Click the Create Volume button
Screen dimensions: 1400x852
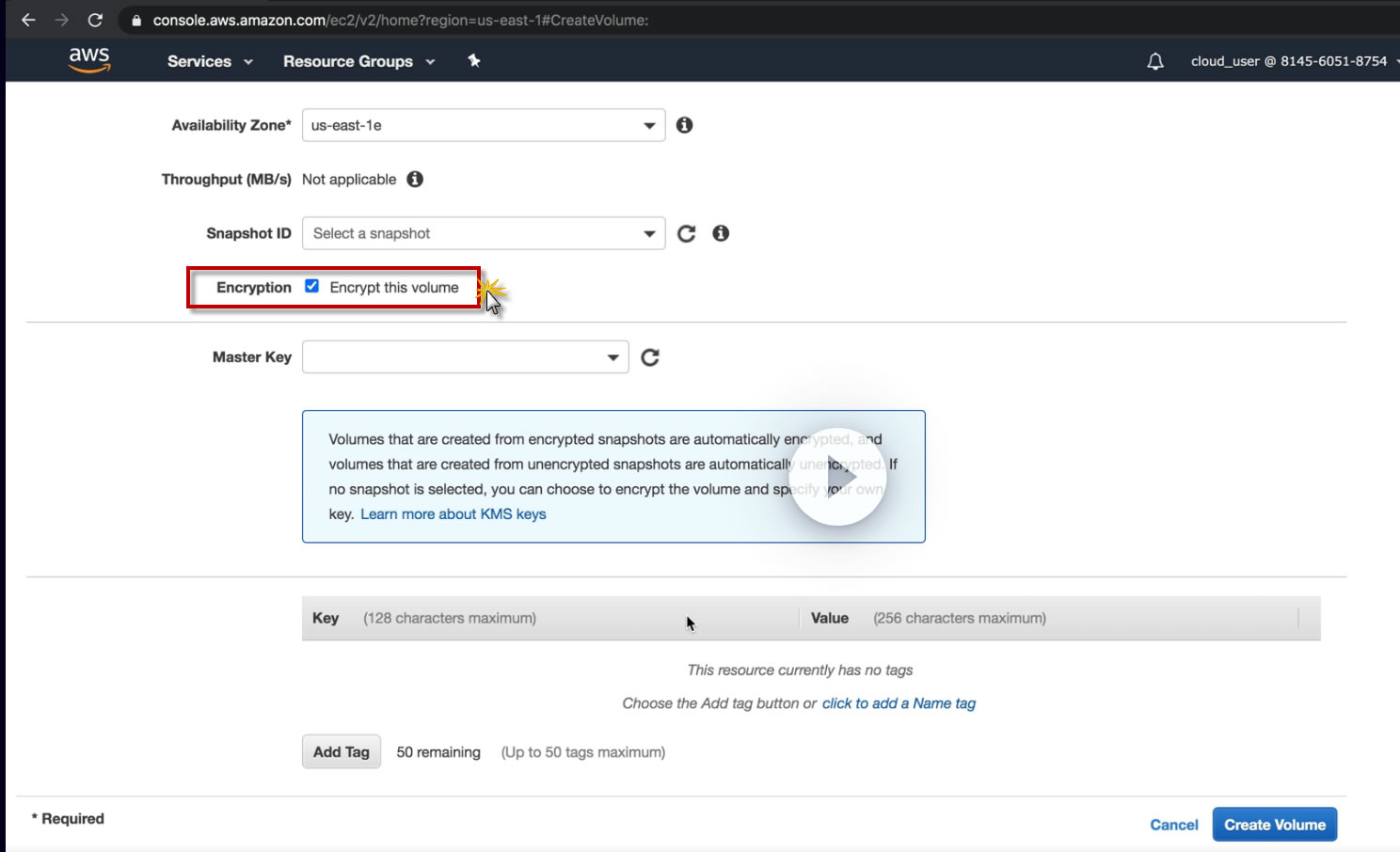1274,825
